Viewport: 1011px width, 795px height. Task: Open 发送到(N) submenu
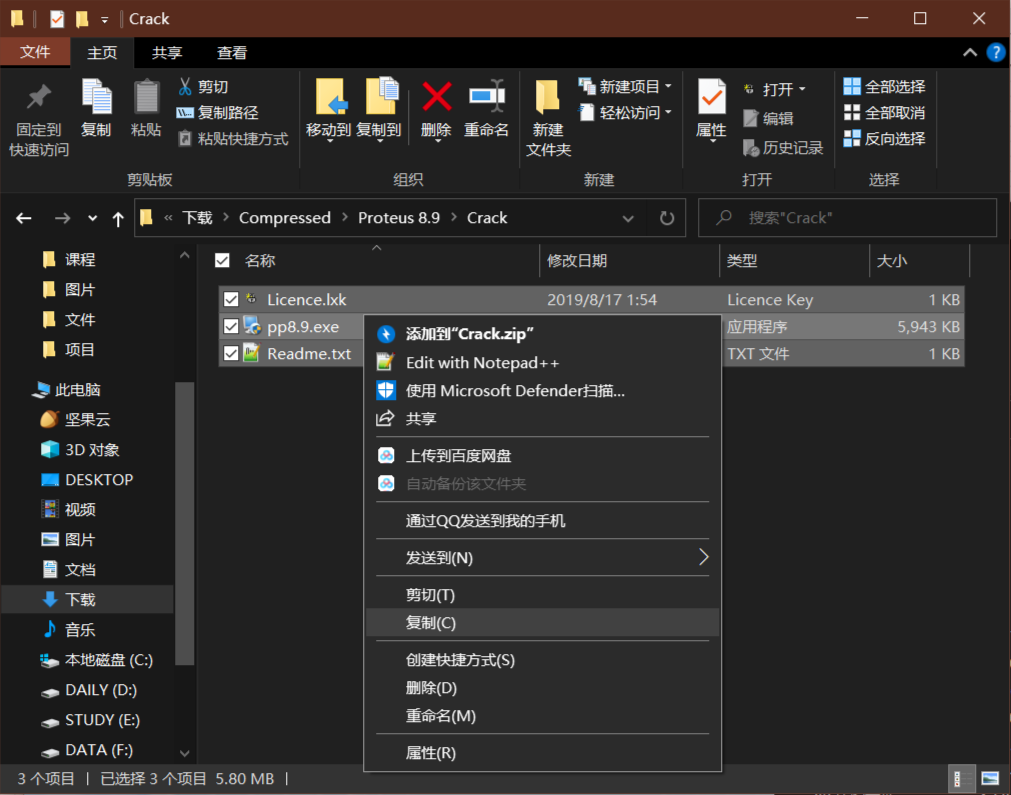click(x=543, y=558)
